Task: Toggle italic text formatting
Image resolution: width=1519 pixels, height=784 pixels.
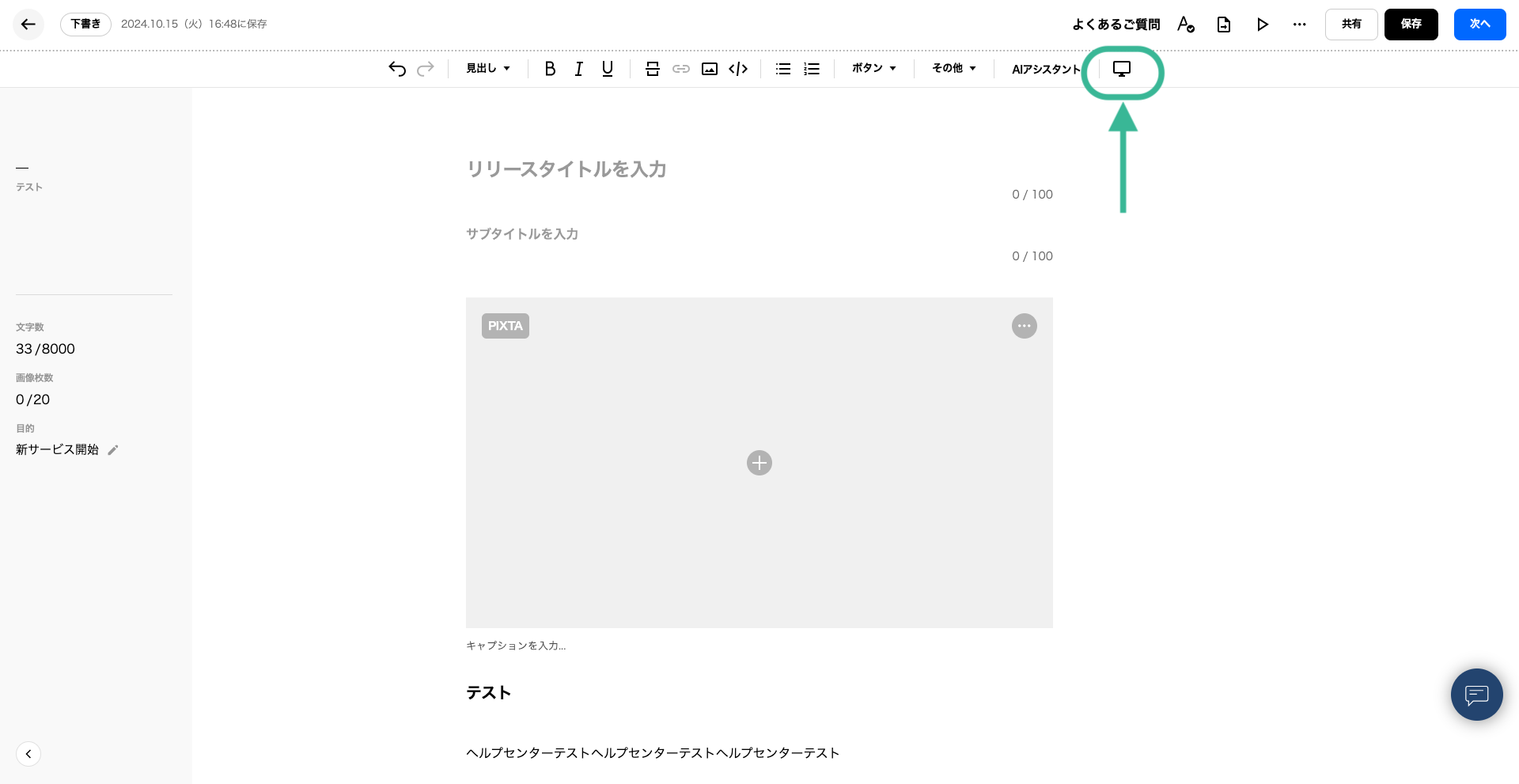Action: (x=579, y=69)
